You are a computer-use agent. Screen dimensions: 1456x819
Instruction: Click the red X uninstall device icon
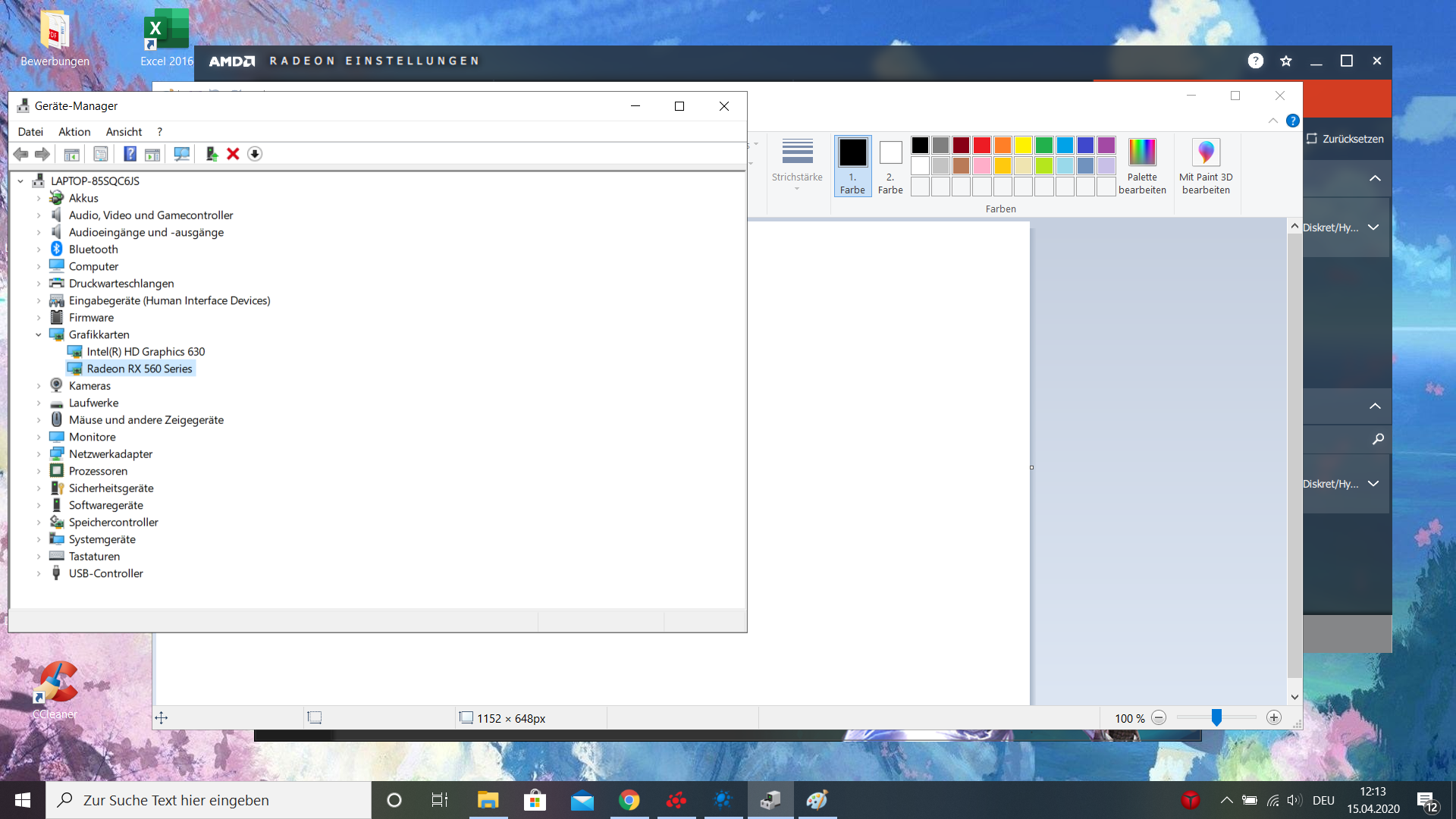tap(233, 154)
